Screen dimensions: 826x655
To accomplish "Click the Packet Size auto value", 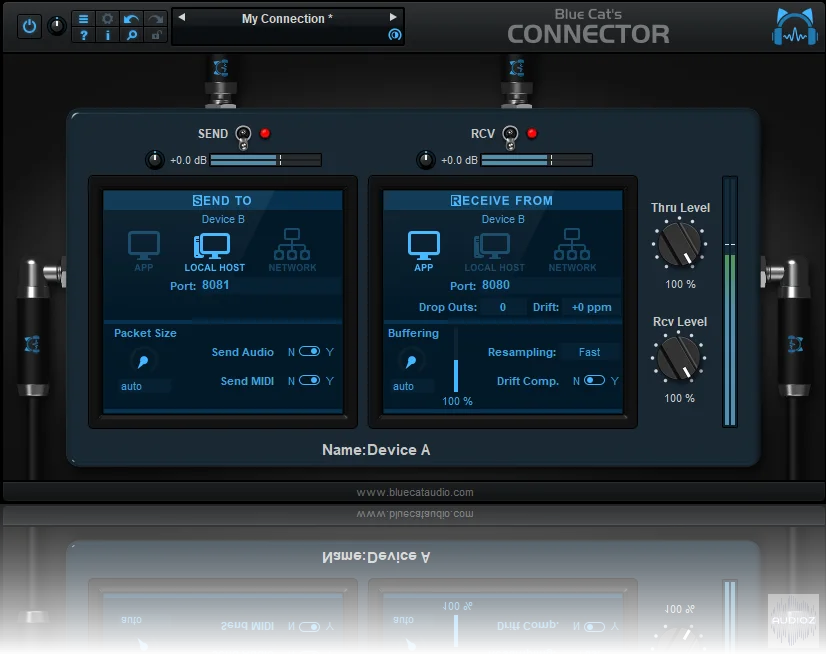I will [143, 386].
